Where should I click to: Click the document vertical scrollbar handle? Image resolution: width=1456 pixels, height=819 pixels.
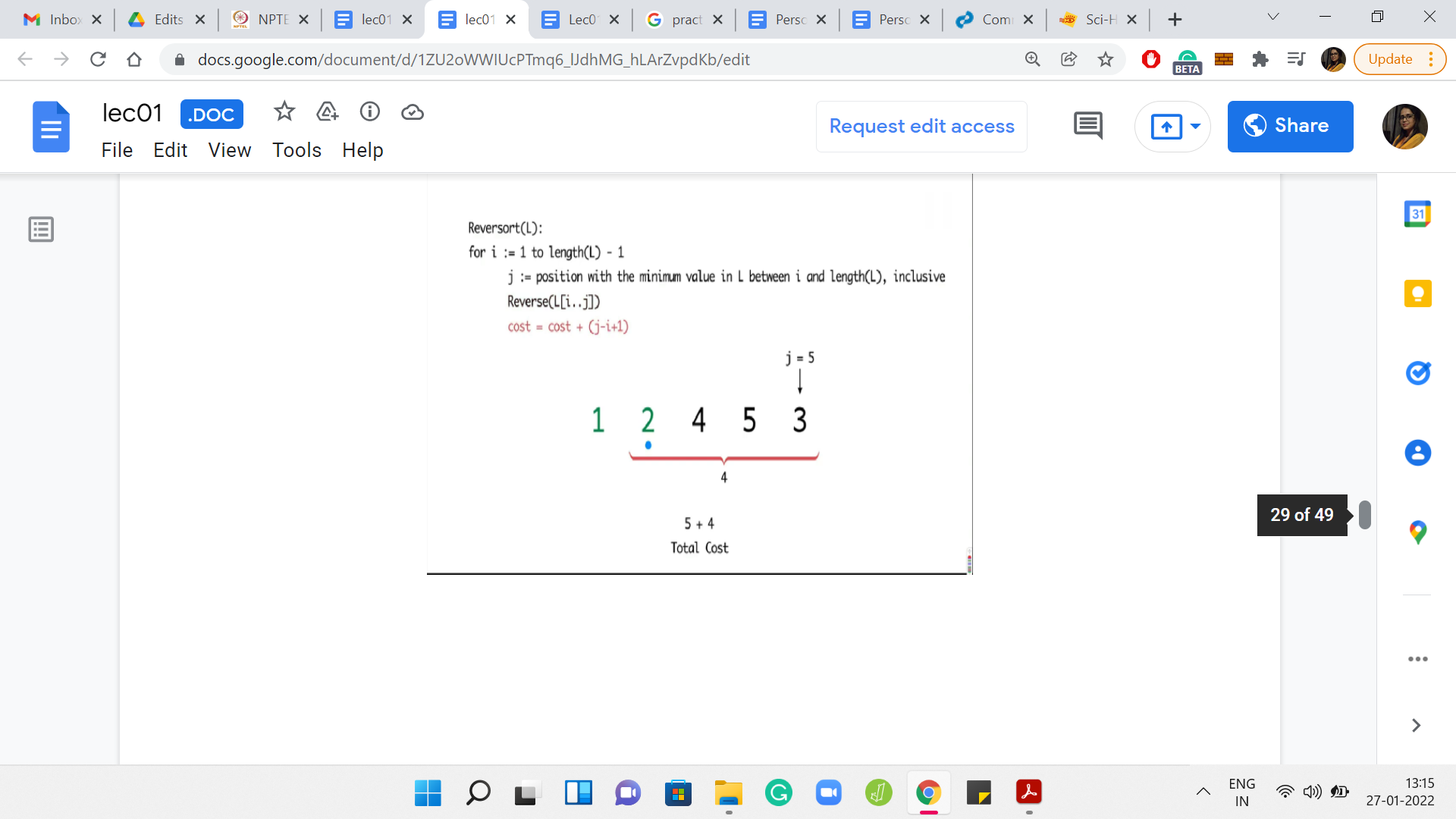click(1365, 515)
